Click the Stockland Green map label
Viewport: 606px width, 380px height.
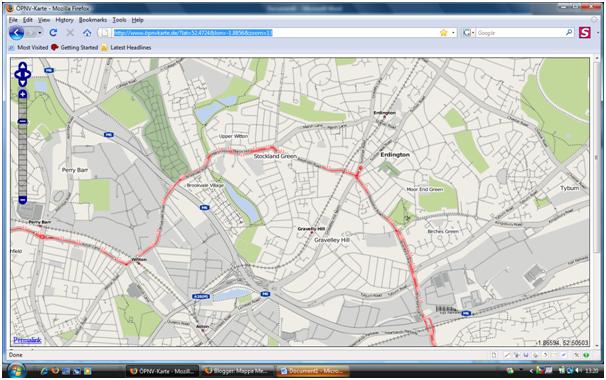click(x=275, y=156)
